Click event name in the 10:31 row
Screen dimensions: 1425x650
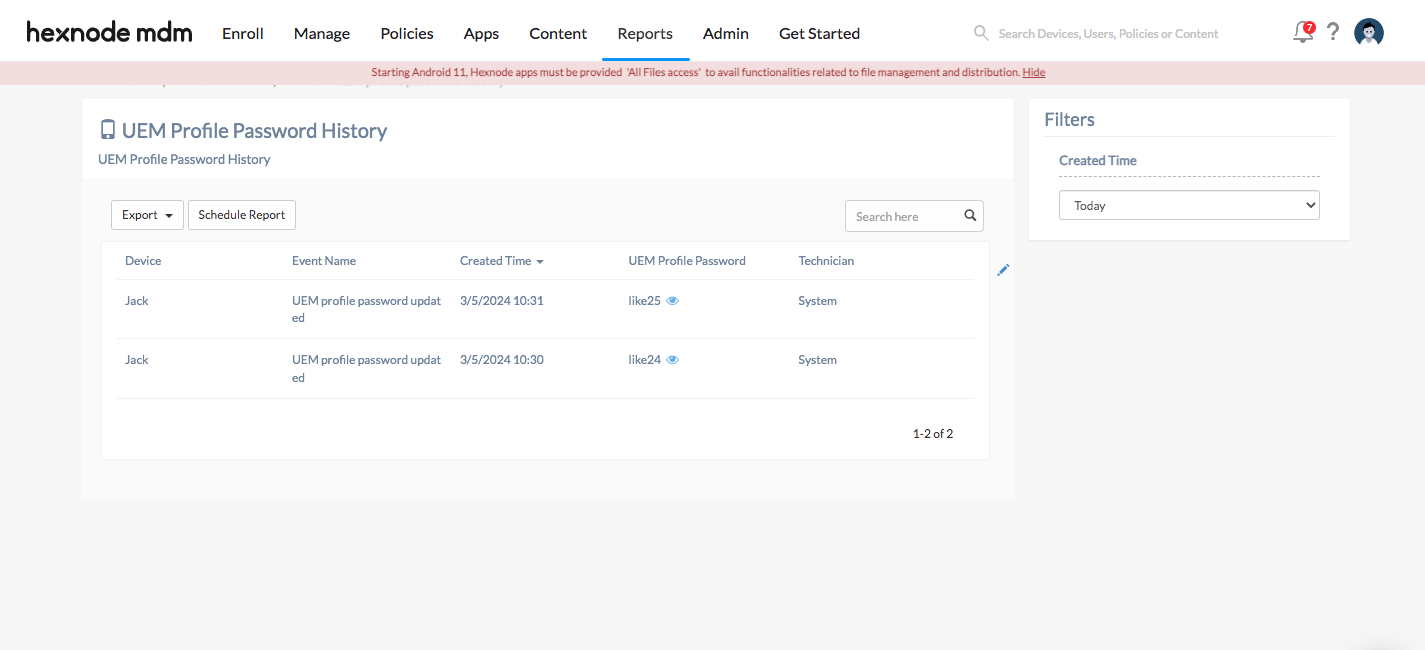(366, 309)
